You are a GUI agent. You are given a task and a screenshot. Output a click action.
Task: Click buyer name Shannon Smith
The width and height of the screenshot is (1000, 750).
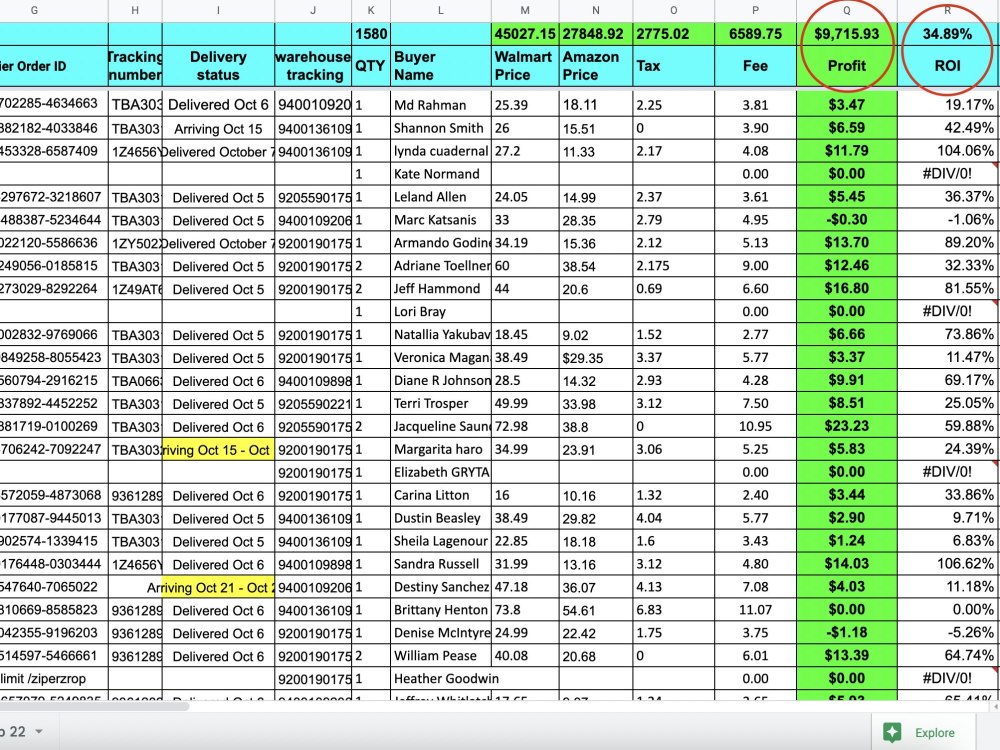click(438, 128)
